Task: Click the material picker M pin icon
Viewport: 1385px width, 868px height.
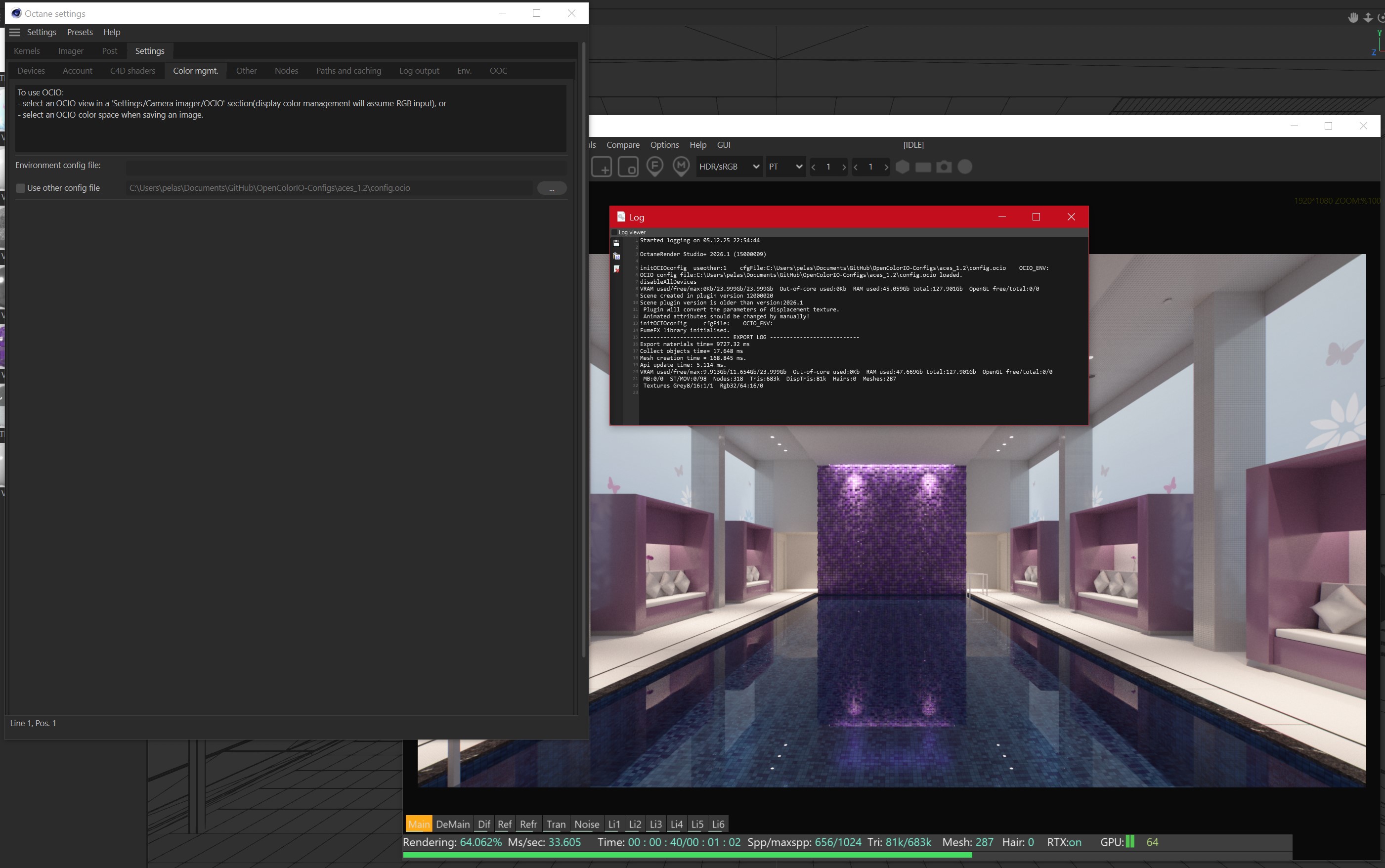Action: 681,167
